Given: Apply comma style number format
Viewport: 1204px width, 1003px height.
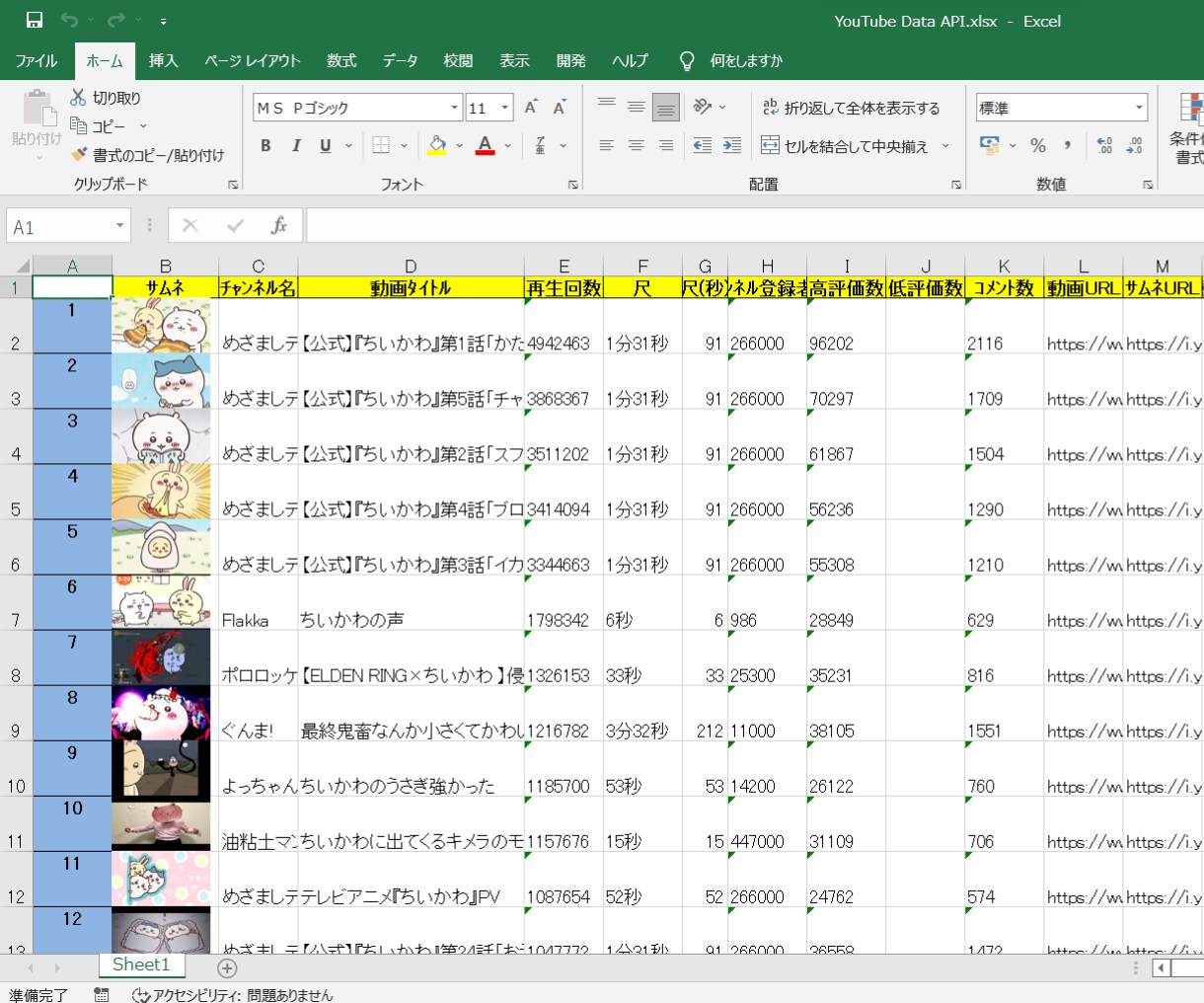Looking at the screenshot, I should (x=1068, y=145).
